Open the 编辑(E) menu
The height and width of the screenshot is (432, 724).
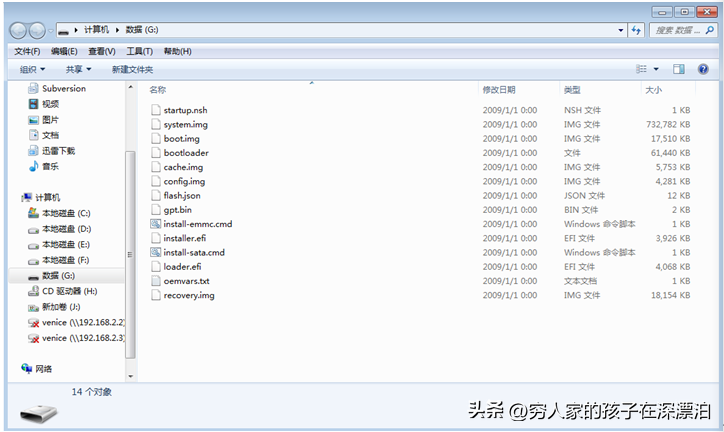(x=64, y=51)
